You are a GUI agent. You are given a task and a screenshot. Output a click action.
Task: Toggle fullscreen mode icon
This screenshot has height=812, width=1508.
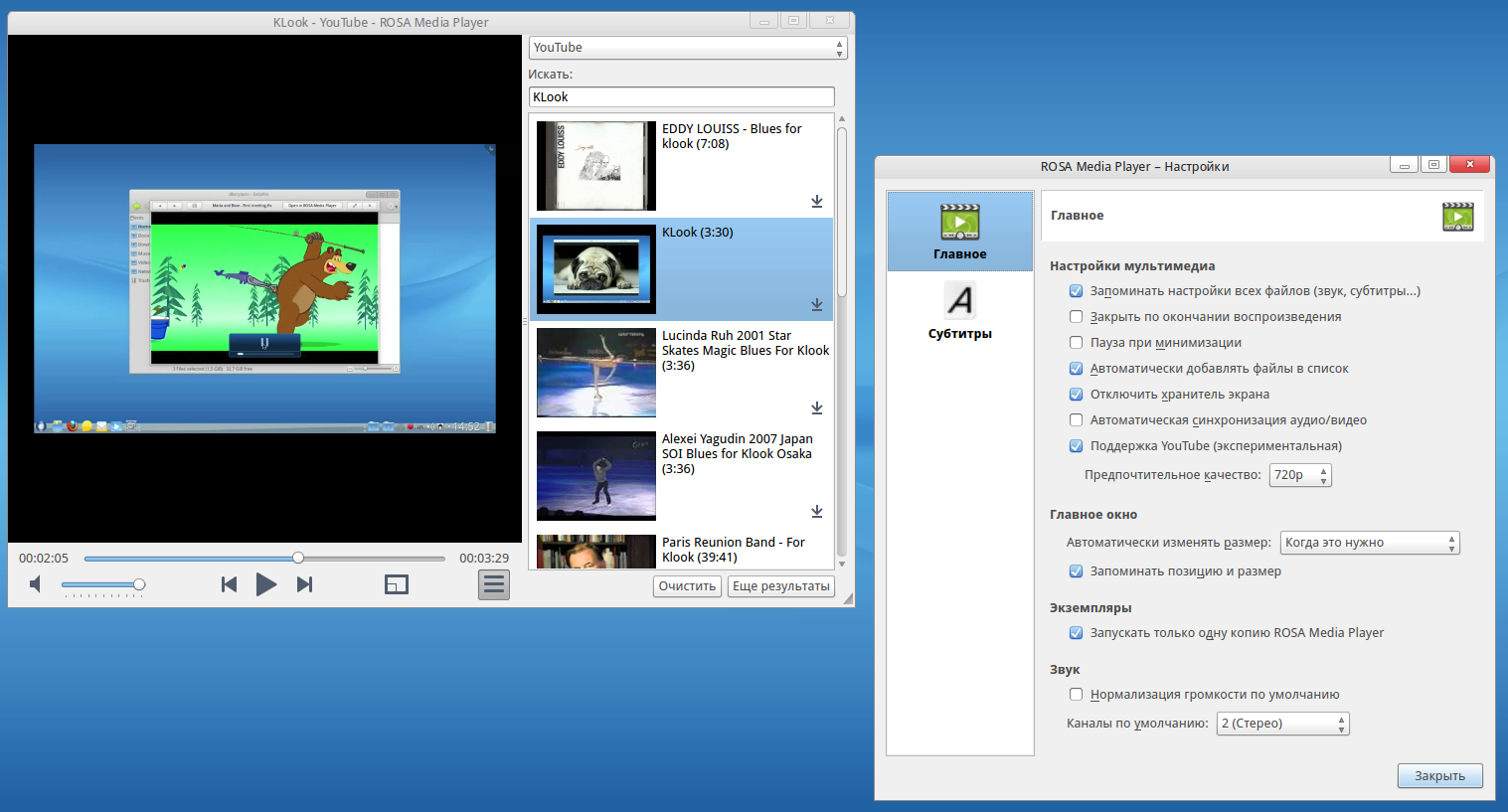click(x=397, y=584)
